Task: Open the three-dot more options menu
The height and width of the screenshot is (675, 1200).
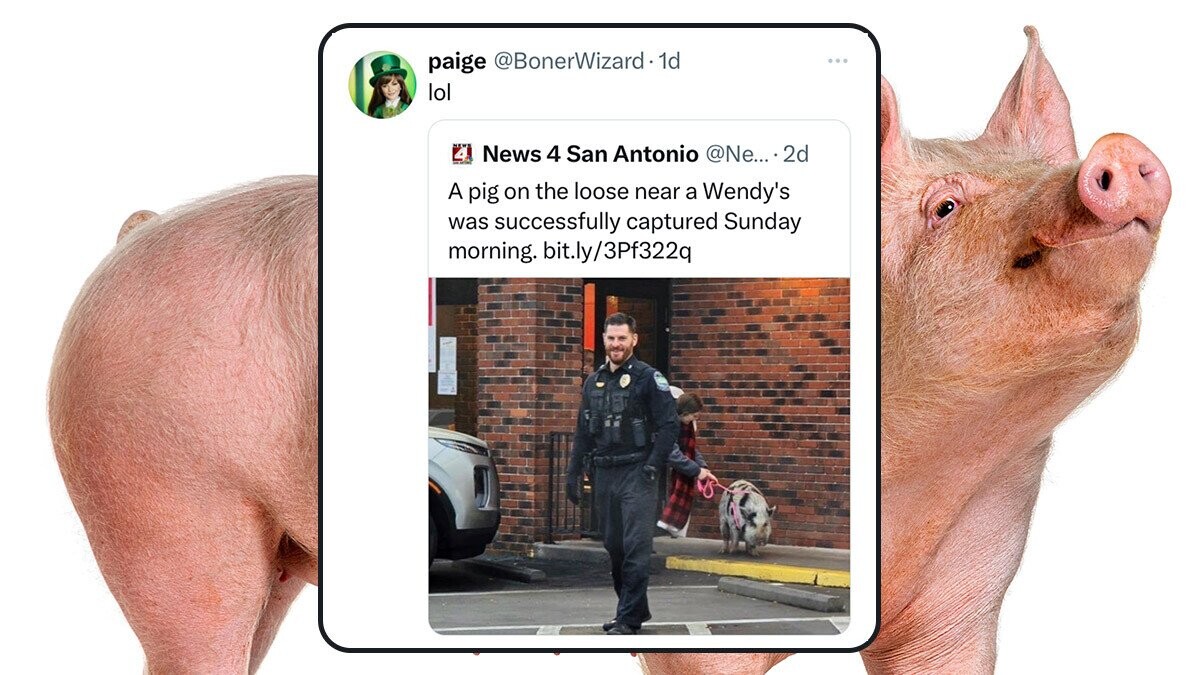Action: 838,61
